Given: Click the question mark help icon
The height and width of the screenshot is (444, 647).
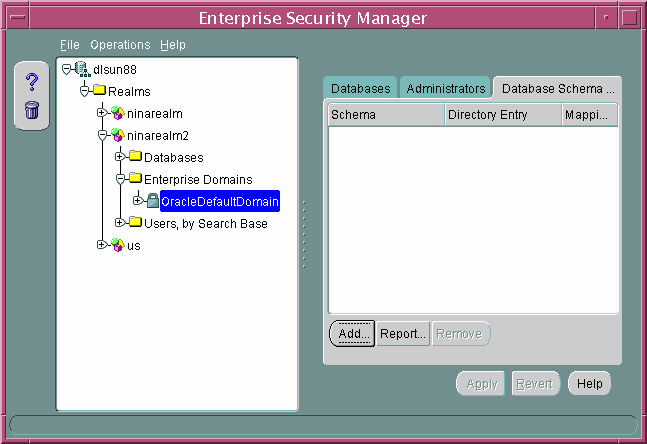Looking at the screenshot, I should pos(31,82).
